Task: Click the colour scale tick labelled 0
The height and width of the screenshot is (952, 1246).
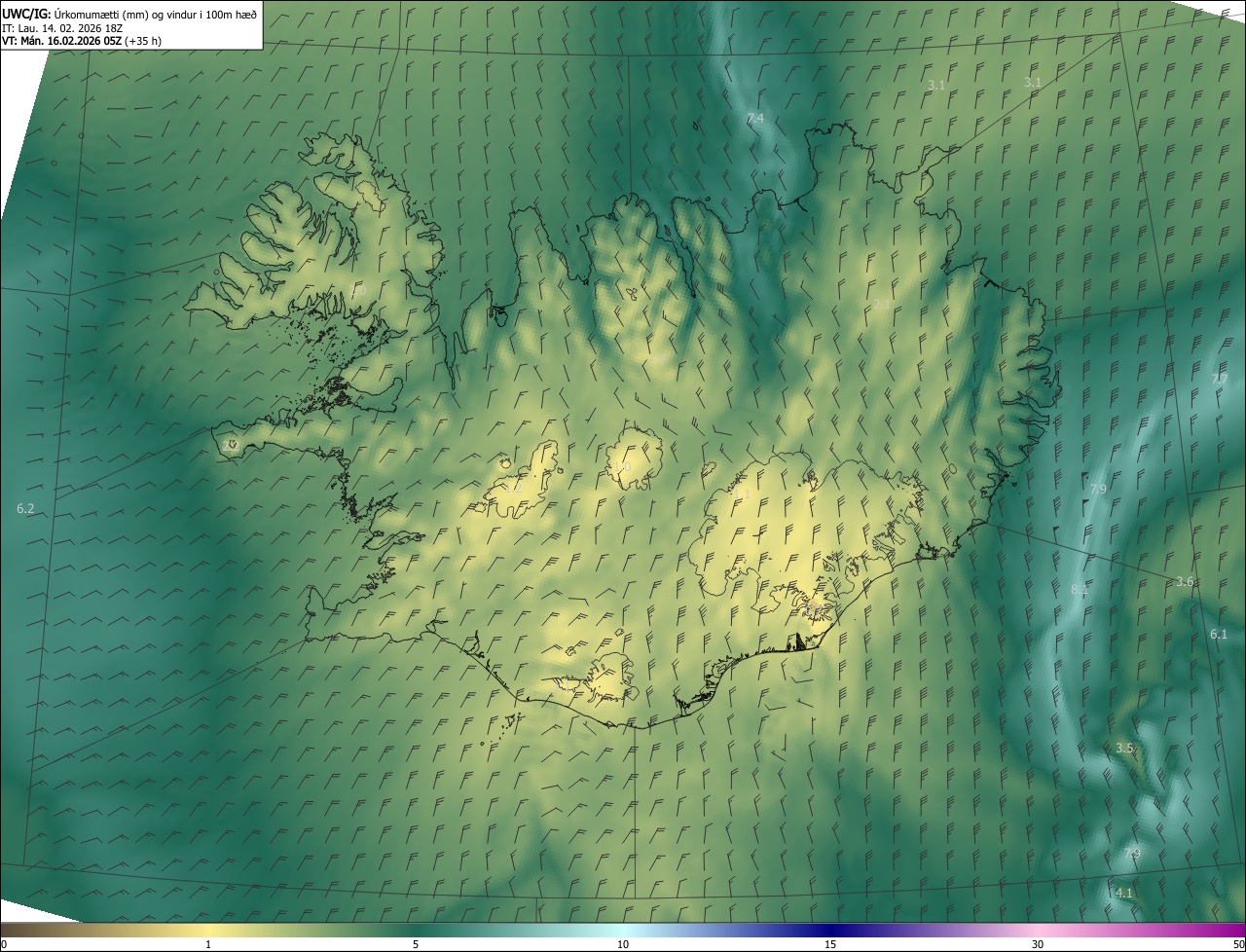Action: (x=4, y=945)
